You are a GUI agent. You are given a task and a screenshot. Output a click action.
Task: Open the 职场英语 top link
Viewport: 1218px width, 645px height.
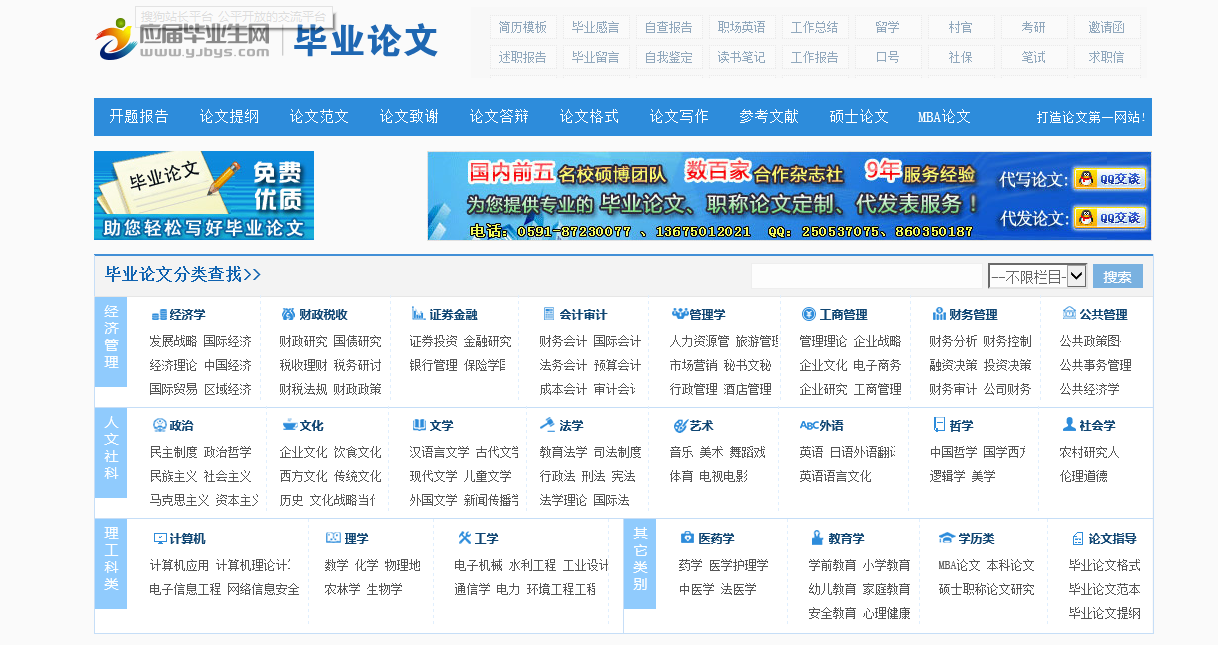742,27
